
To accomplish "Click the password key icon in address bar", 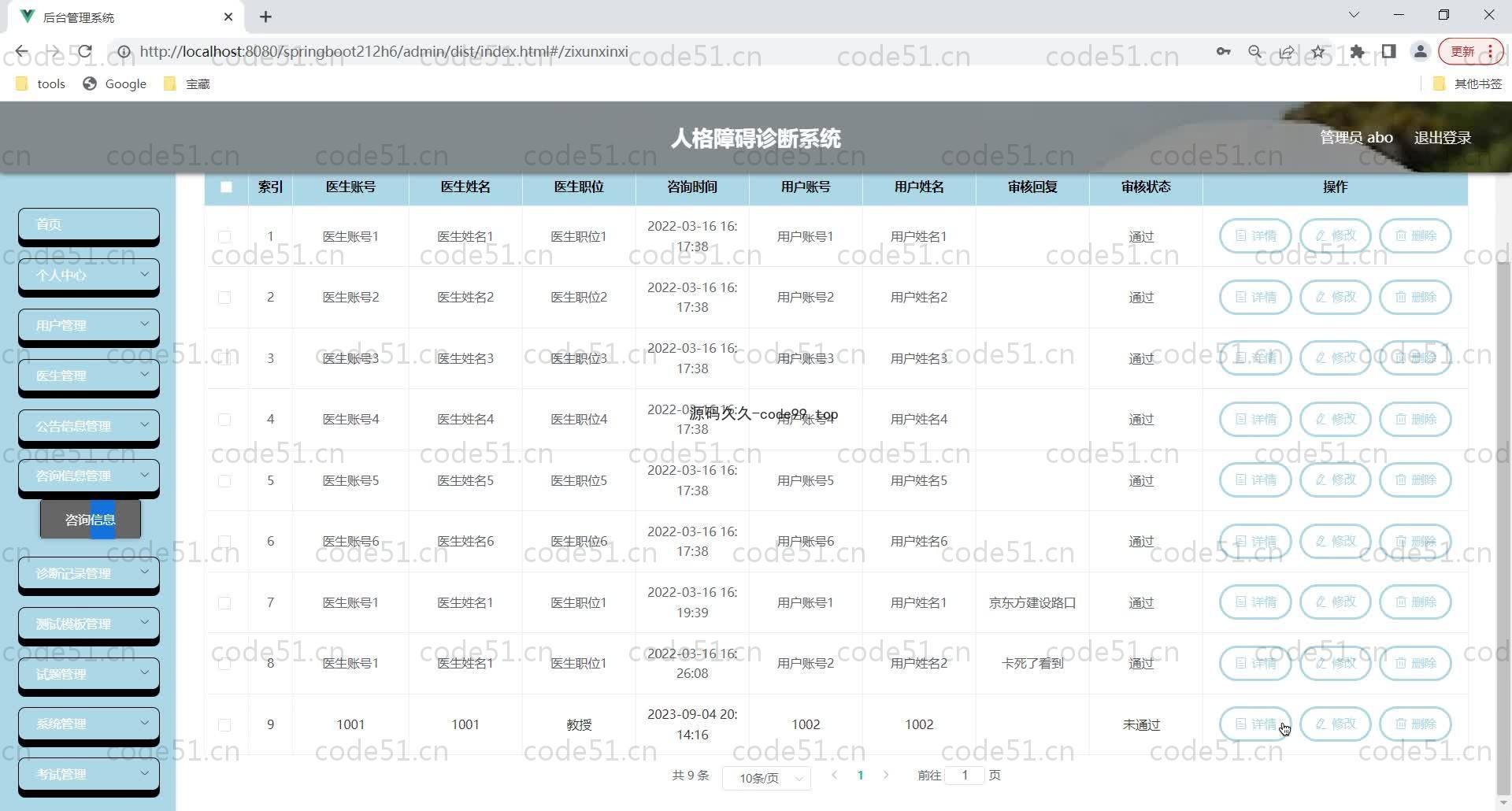I will 1223,52.
